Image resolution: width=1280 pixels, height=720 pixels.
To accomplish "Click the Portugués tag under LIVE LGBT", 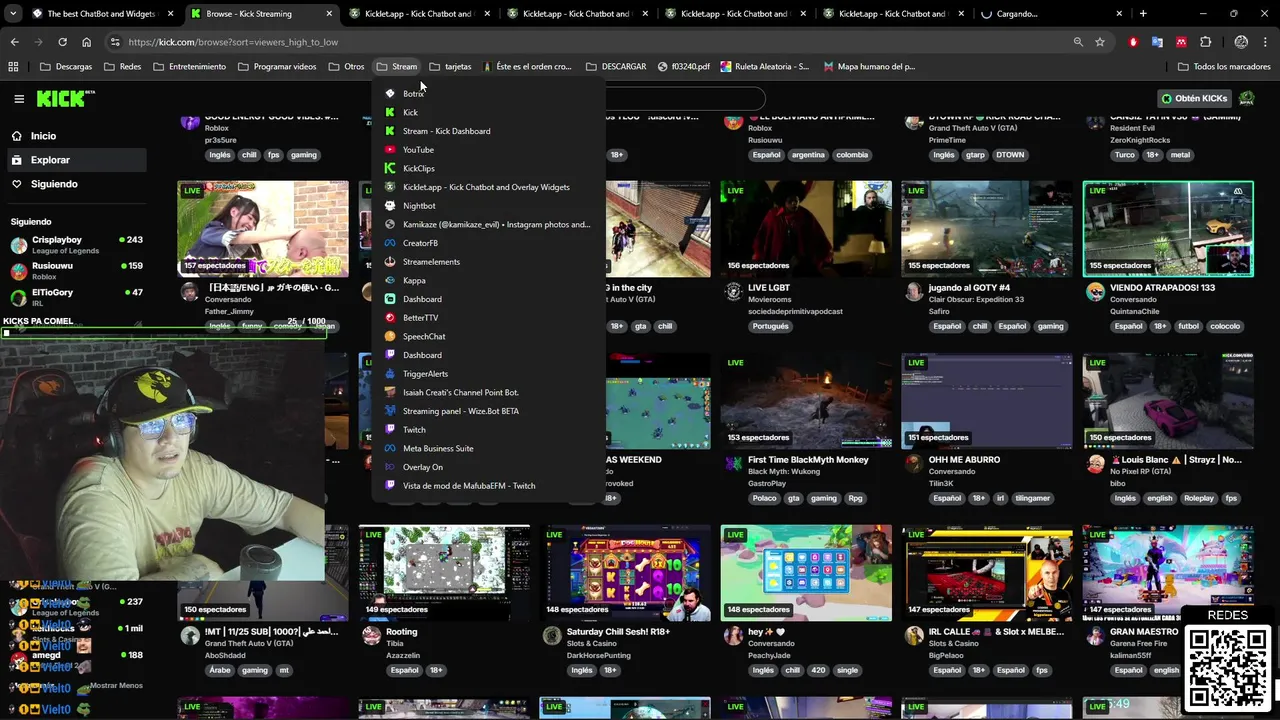I will (771, 326).
